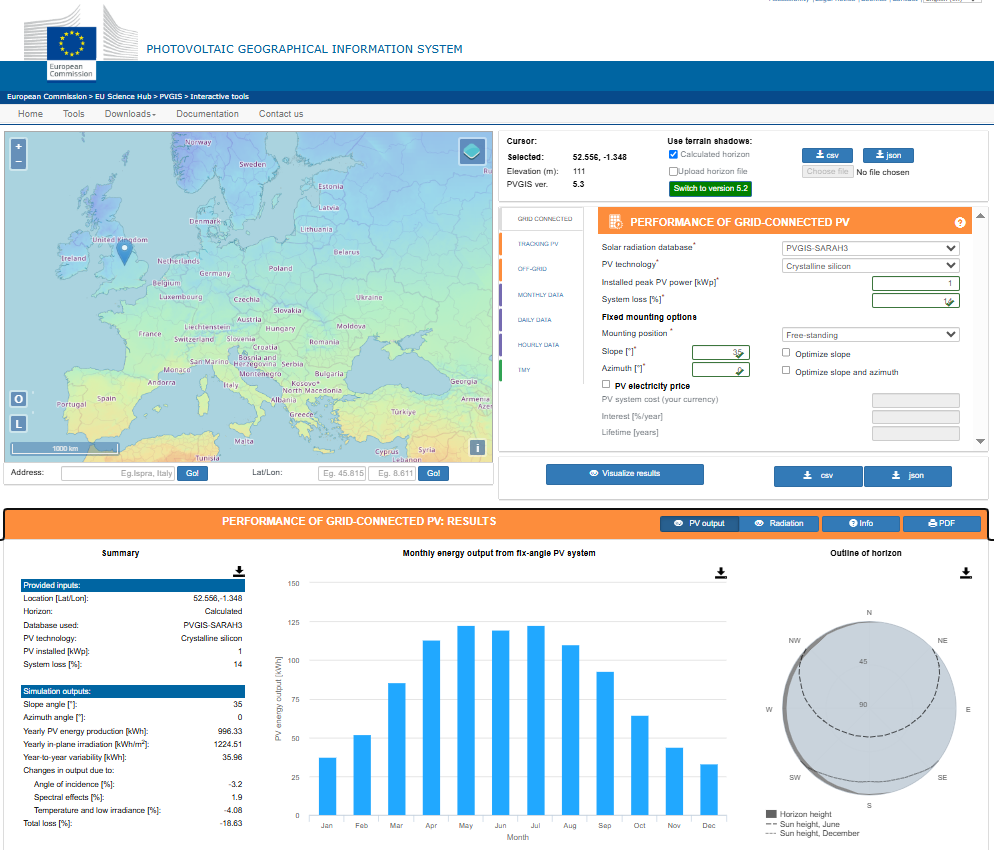This screenshot has height=850, width=994.
Task: Click the map layers switcher icon
Action: coord(472,152)
